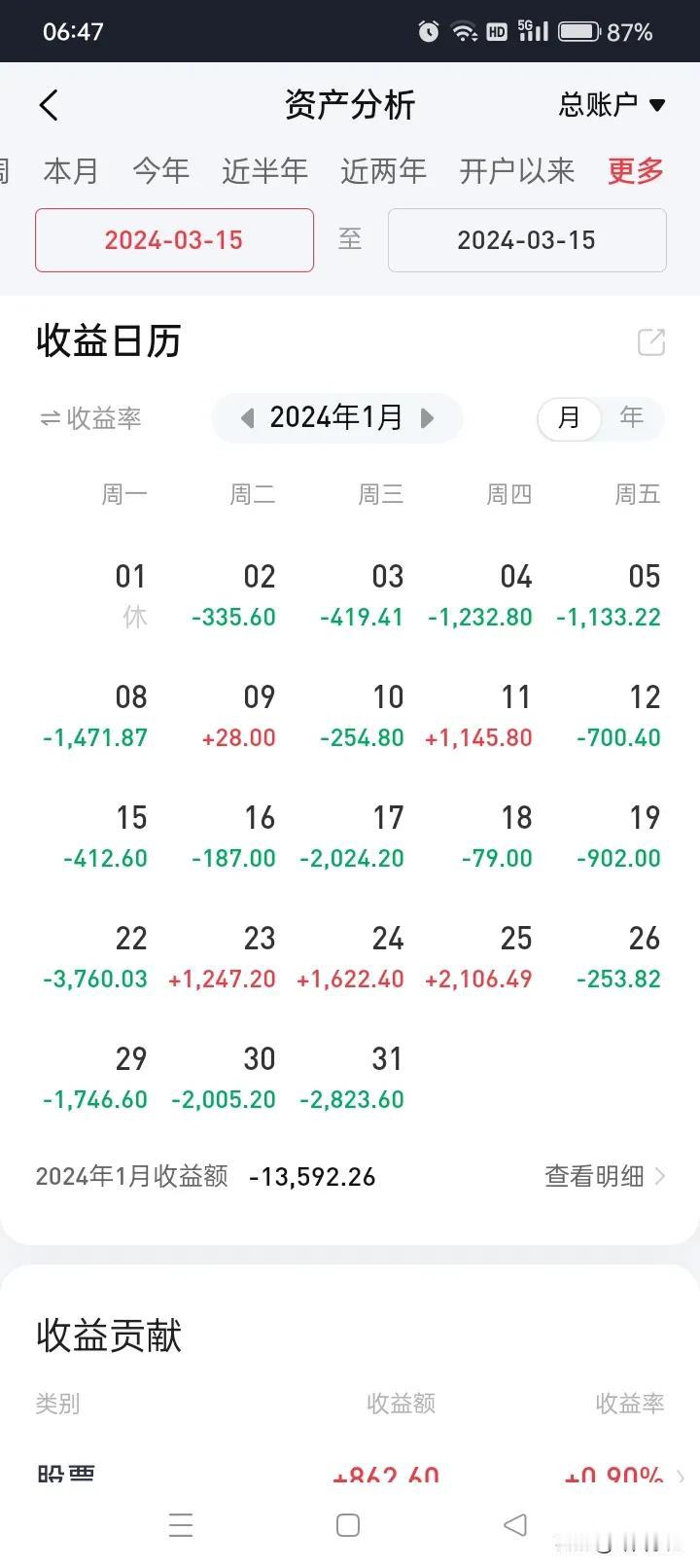Screen dimensions: 700x1568
Task: Expand 查看明细 chevron
Action: 660,1176
